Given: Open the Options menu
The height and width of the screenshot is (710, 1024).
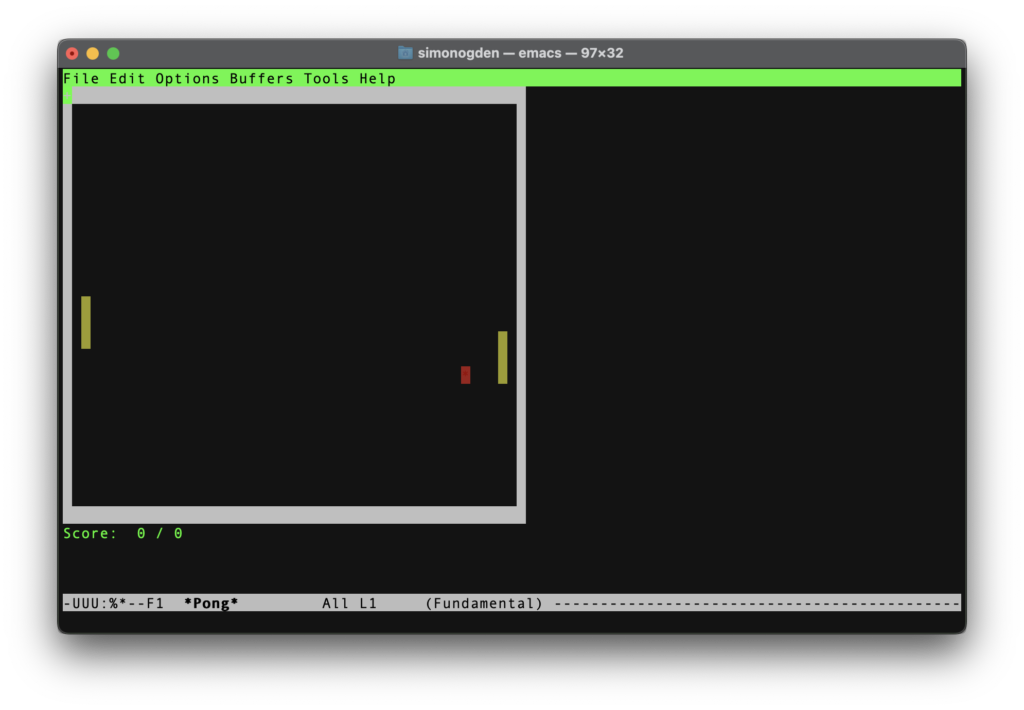Looking at the screenshot, I should click(x=187, y=78).
